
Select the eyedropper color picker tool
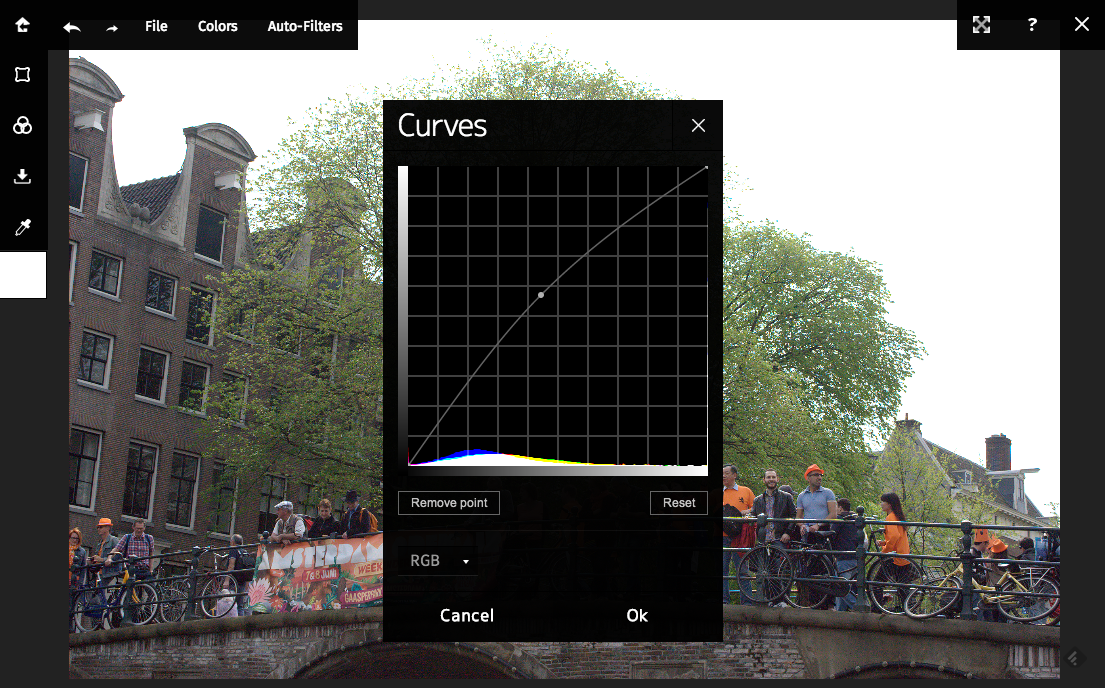(x=23, y=227)
